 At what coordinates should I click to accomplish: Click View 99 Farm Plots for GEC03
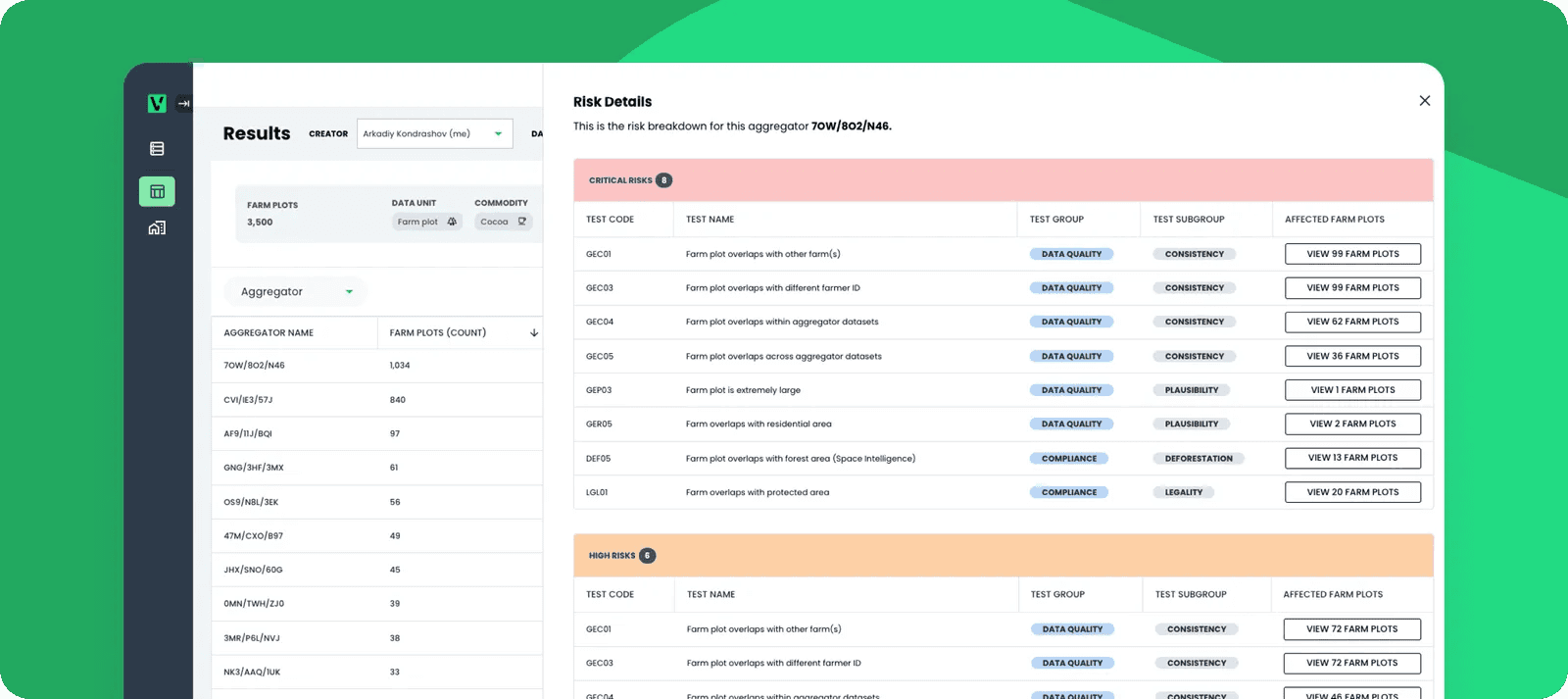[1352, 288]
